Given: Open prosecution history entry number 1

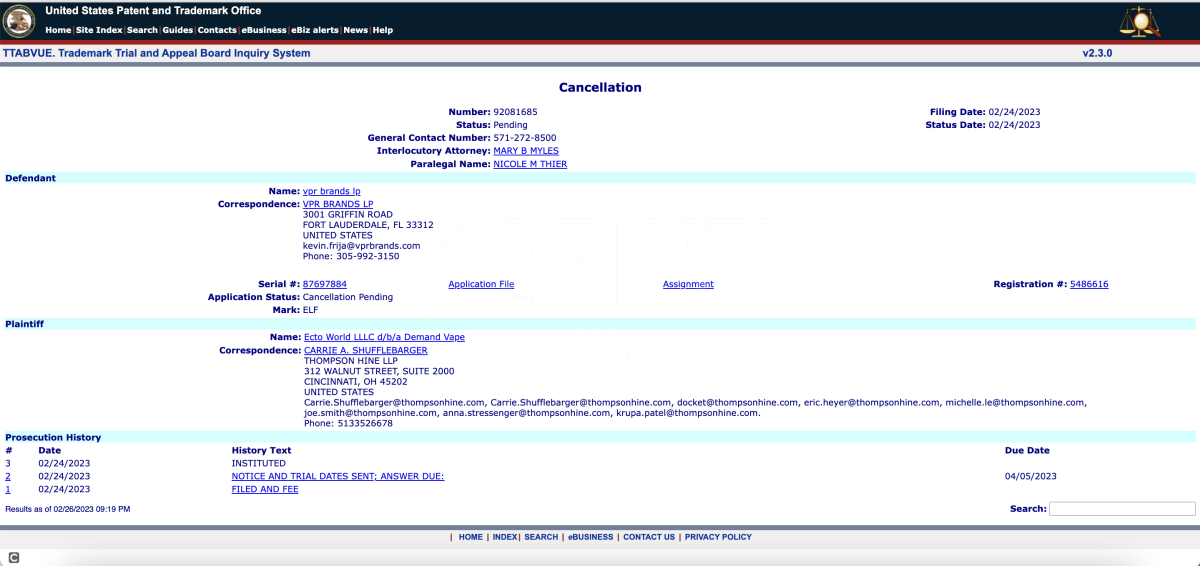Looking at the screenshot, I should (8, 489).
